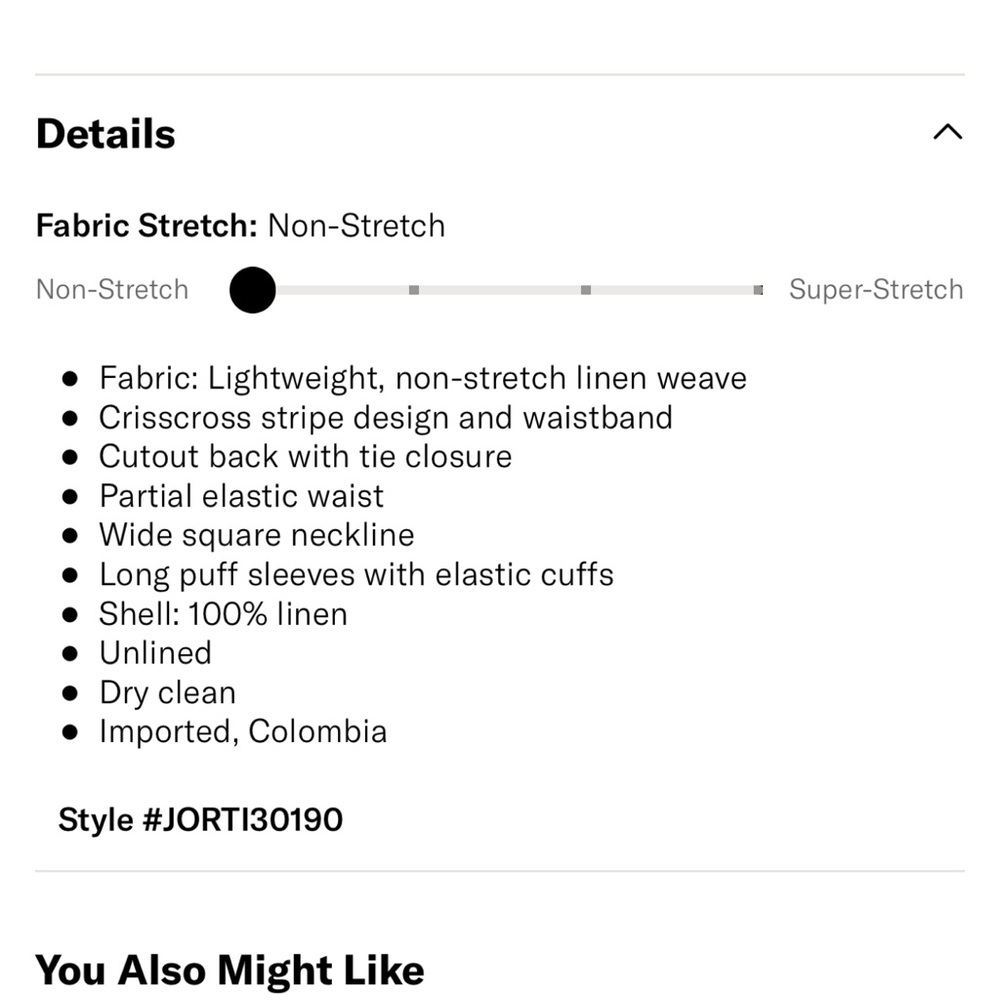Viewport: 1000px width, 1000px height.
Task: Click the Dry clean bullet item
Action: pos(168,693)
